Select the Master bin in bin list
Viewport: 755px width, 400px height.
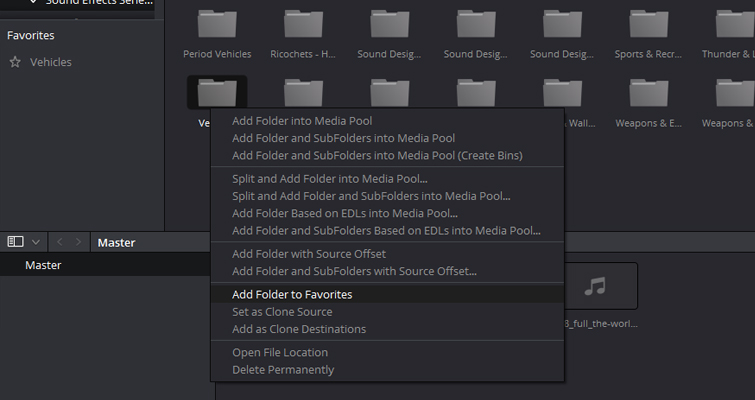(x=43, y=265)
